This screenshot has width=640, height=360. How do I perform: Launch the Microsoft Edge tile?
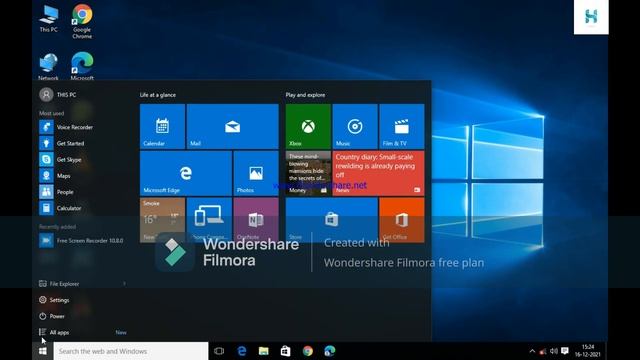click(186, 173)
